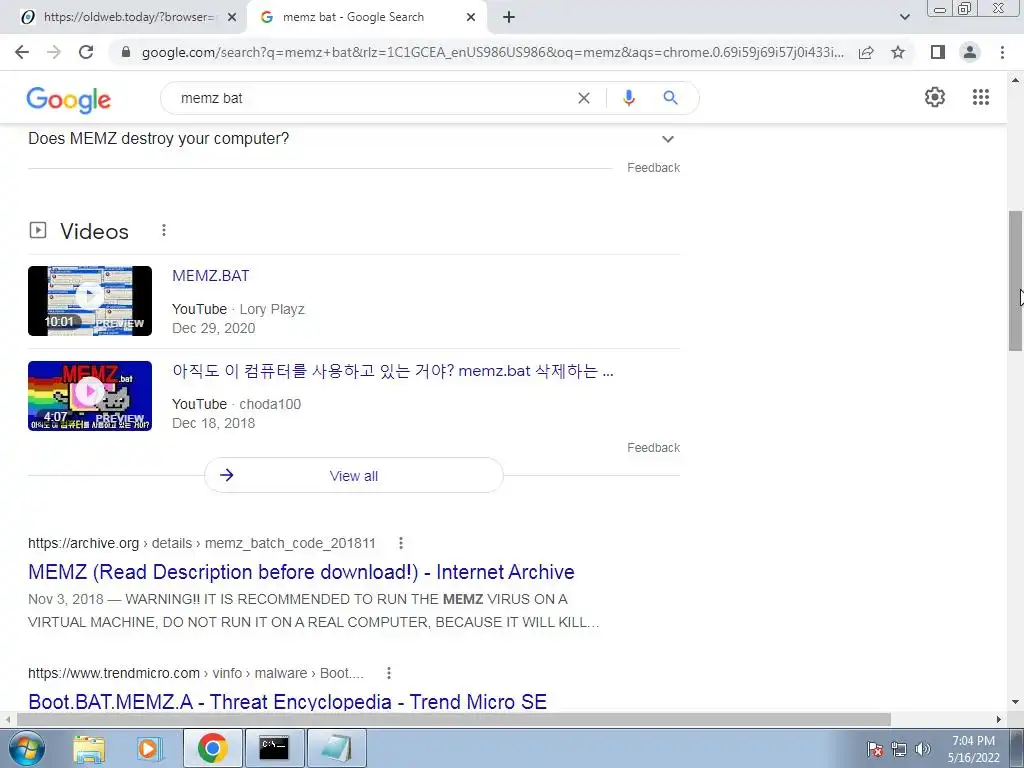Click the 'Lory Playz' channel name

point(272,310)
